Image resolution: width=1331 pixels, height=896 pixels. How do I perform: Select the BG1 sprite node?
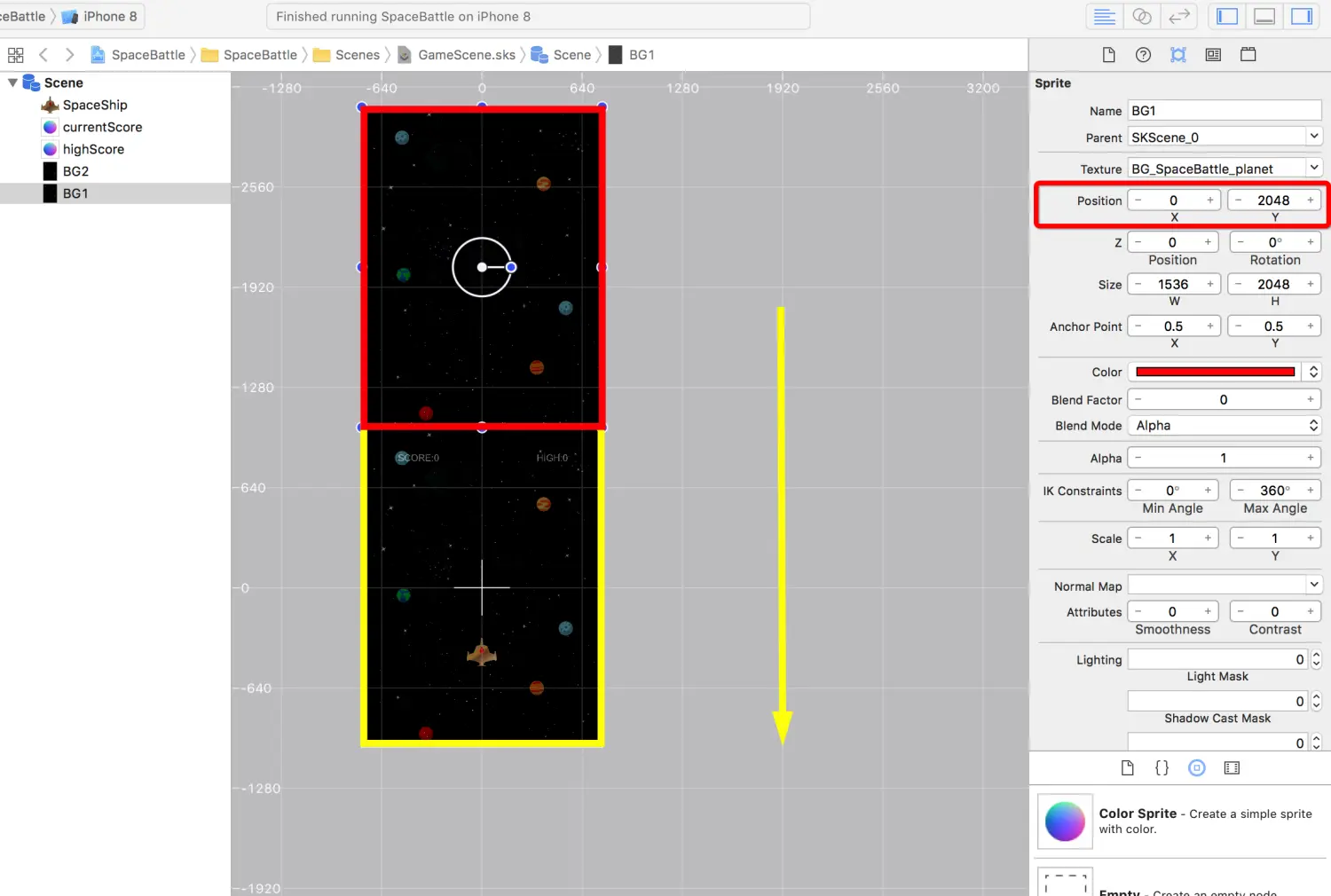tap(75, 193)
